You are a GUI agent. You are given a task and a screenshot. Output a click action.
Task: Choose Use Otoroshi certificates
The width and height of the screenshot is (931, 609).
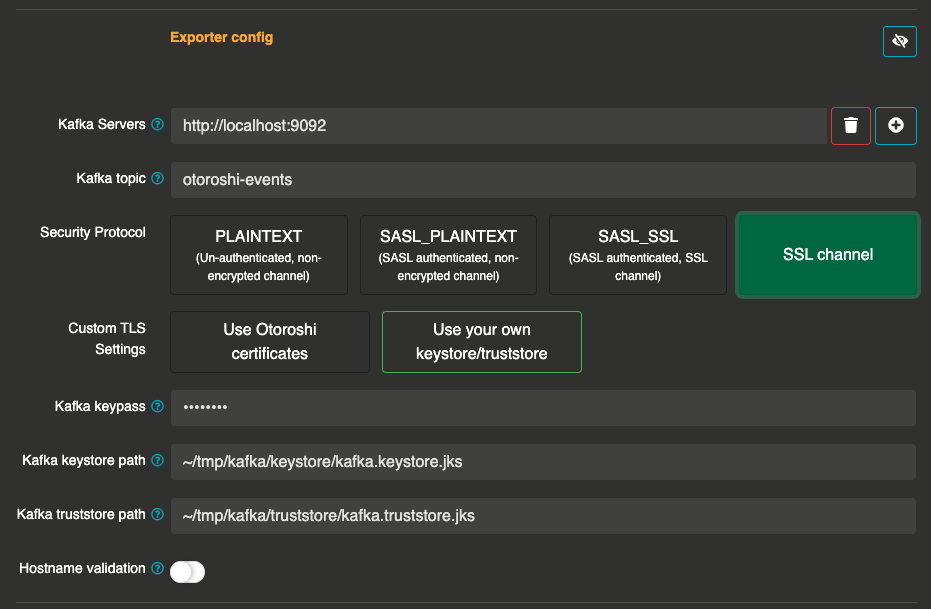270,341
